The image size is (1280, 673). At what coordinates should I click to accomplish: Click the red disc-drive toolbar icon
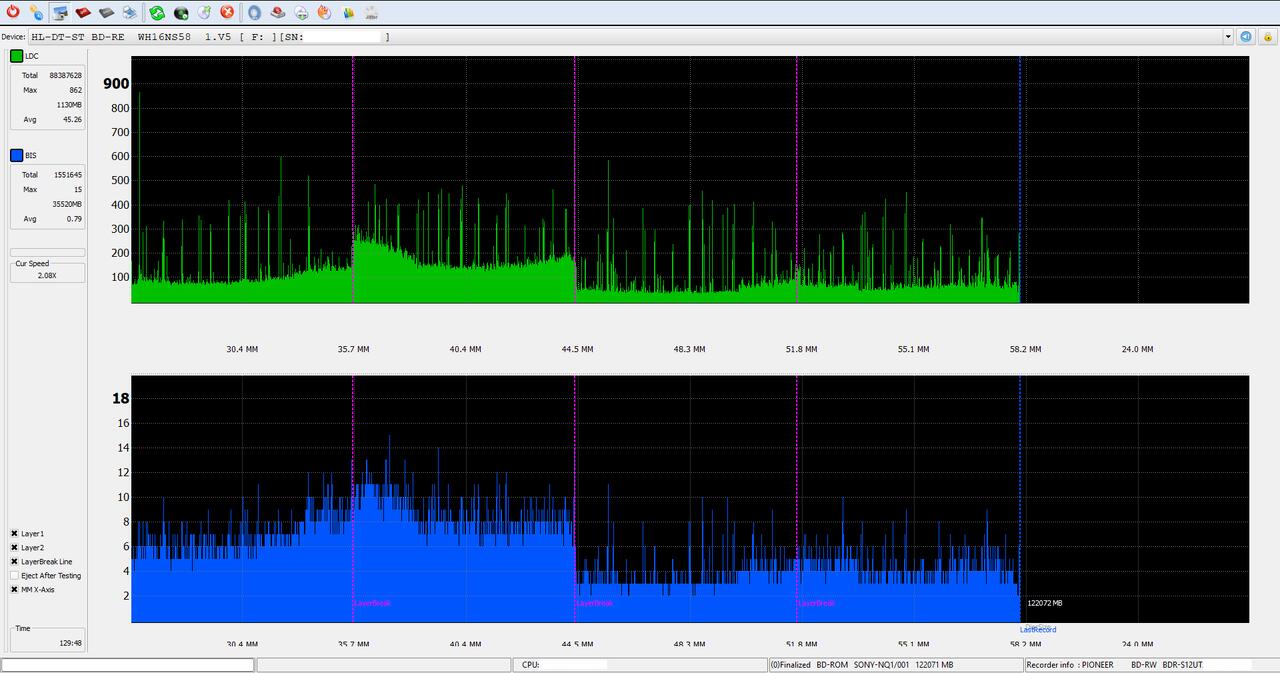tap(83, 12)
